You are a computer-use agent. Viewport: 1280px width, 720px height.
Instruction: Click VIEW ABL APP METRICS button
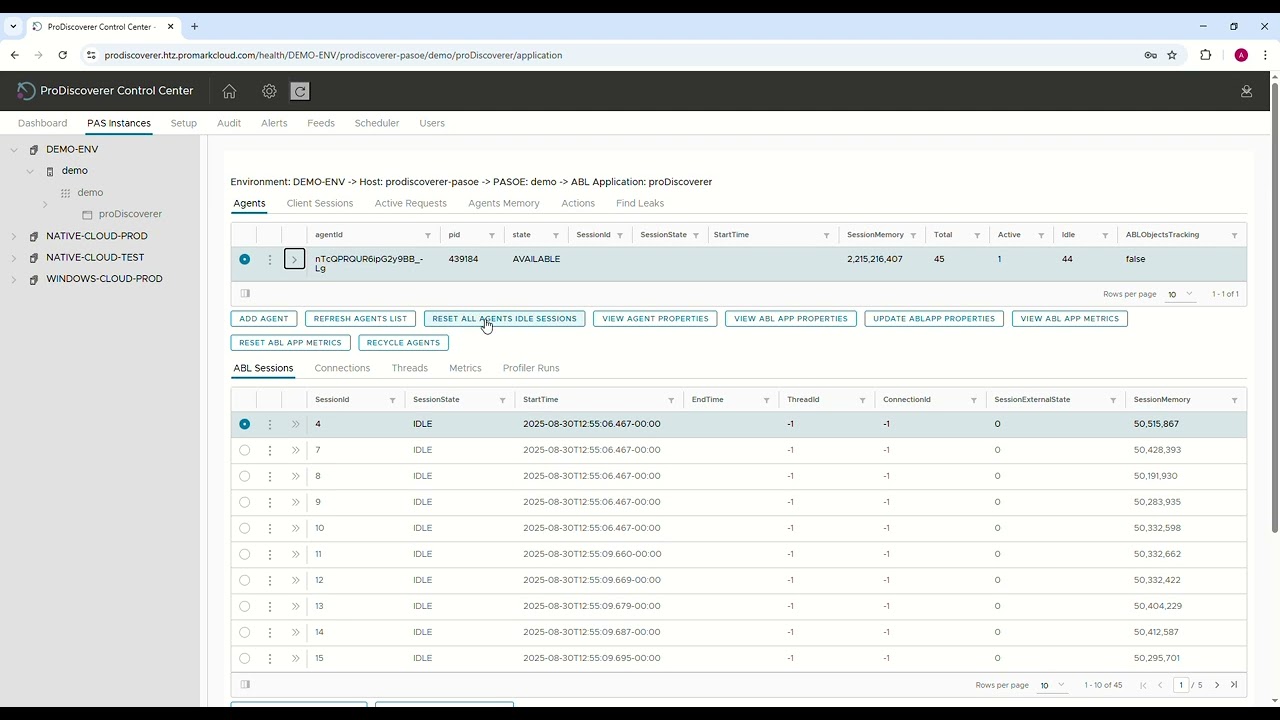[1070, 319]
